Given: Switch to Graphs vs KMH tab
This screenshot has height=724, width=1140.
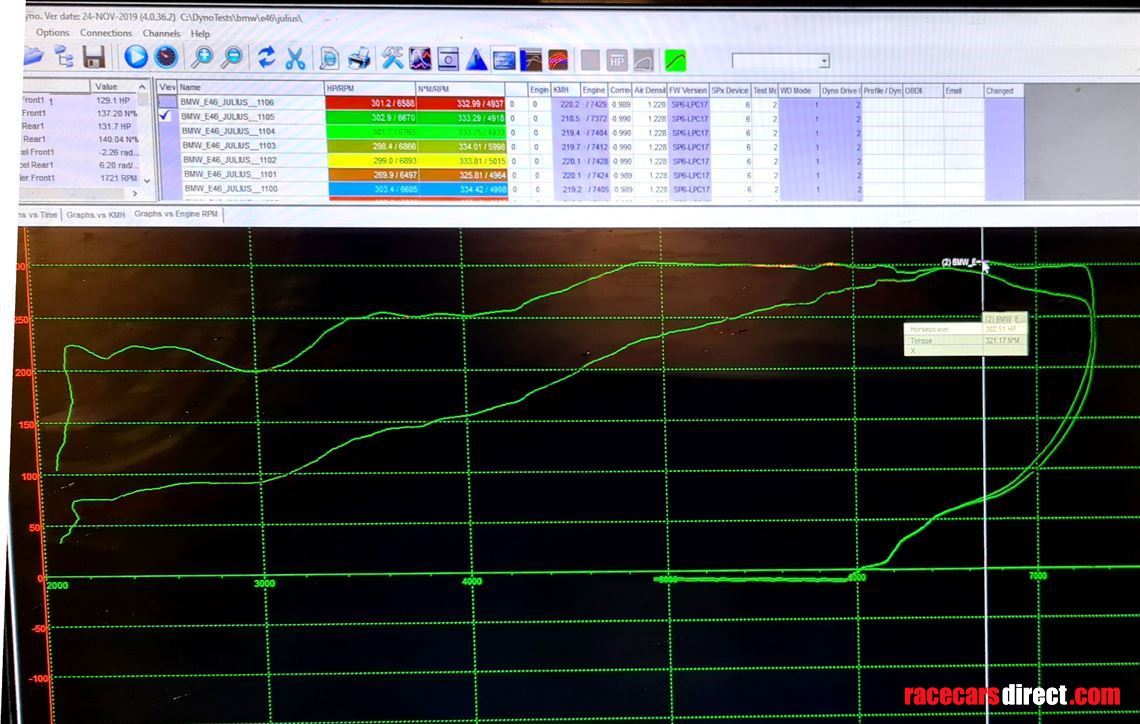Looking at the screenshot, I should (96, 214).
